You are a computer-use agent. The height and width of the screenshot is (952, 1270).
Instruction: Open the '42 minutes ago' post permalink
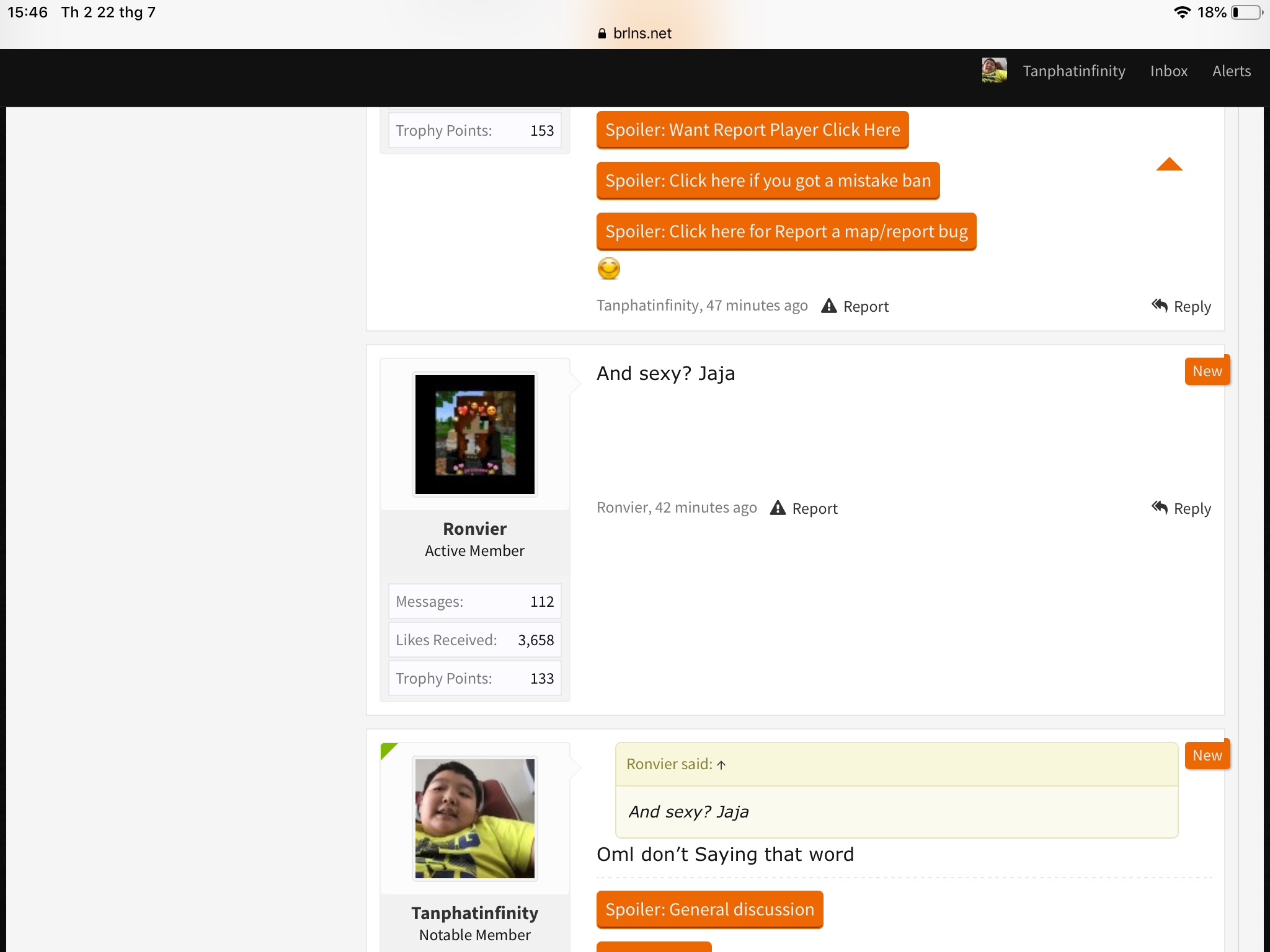(x=706, y=508)
